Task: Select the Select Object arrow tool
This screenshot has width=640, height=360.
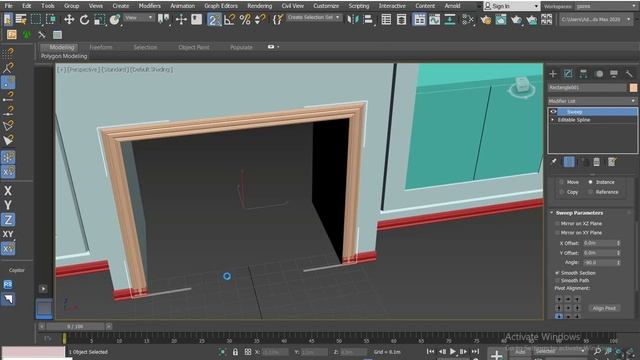Action: [x=8, y=19]
